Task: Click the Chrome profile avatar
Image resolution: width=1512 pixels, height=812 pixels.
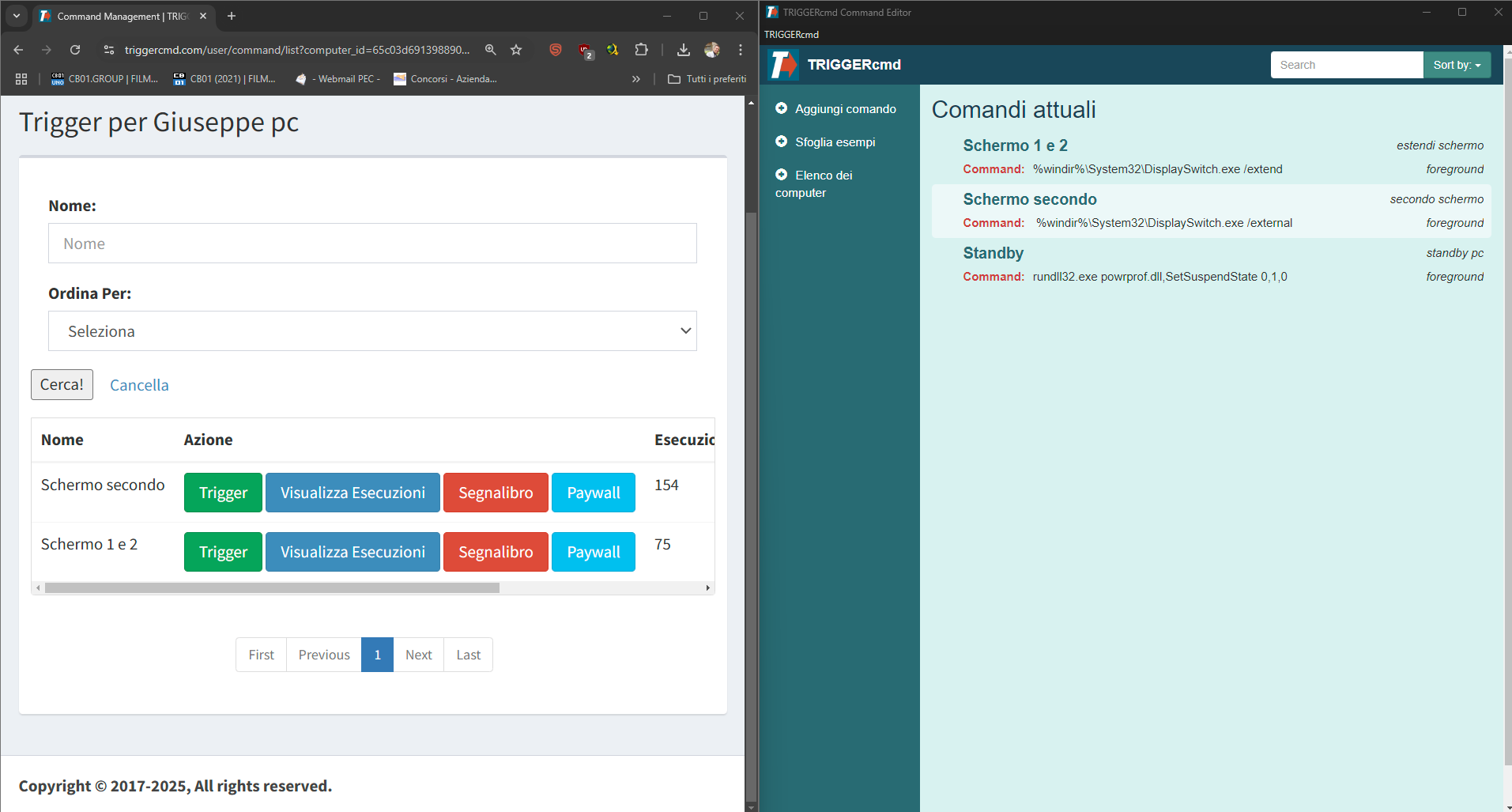Action: click(712, 50)
